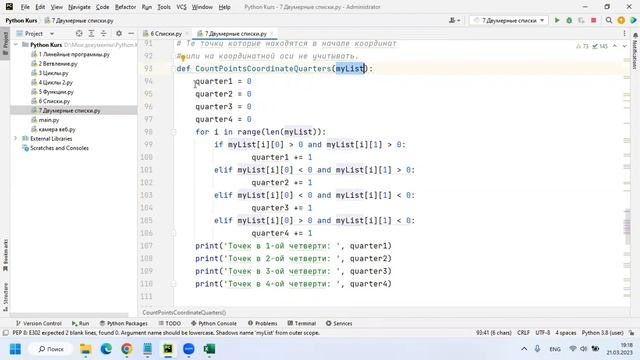
Task: Click the editor vertical scrollbar thumb
Action: pos(627,227)
